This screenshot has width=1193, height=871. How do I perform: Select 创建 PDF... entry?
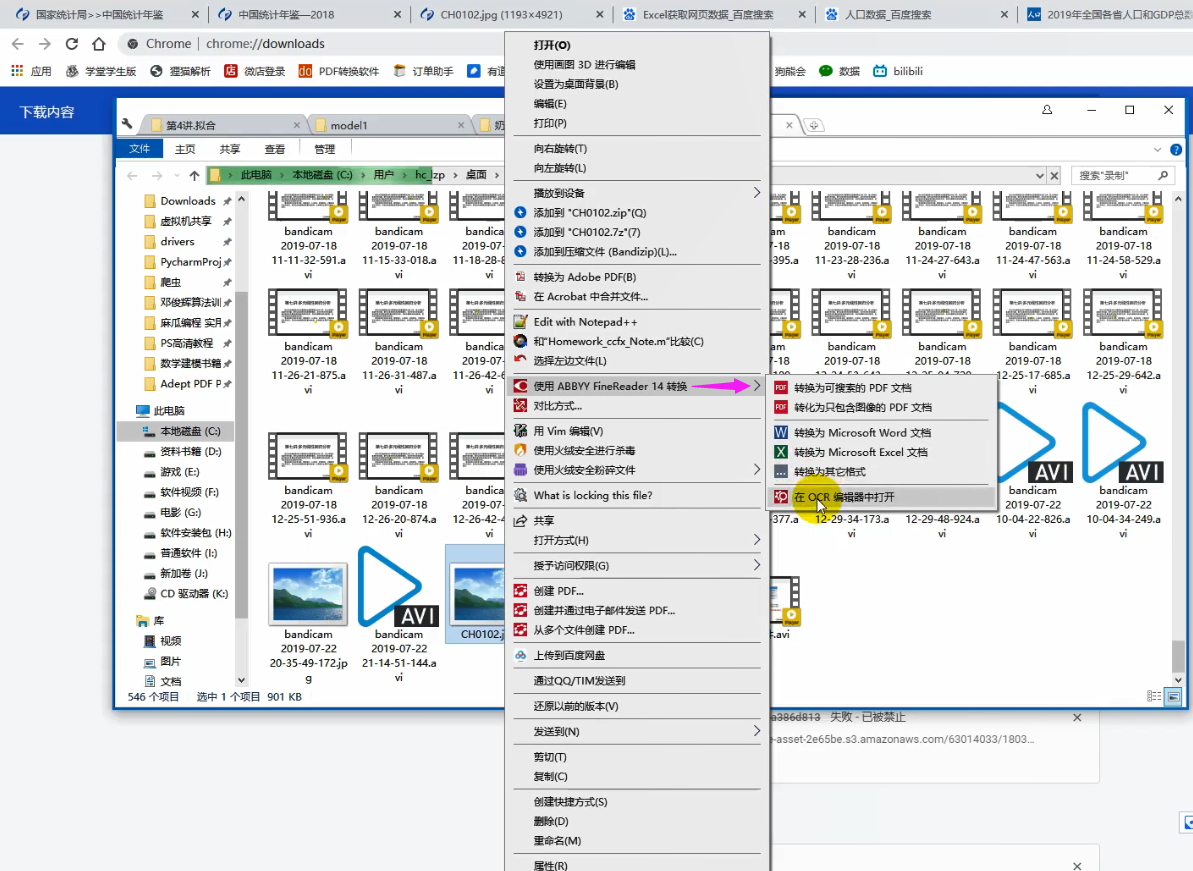pyautogui.click(x=558, y=590)
